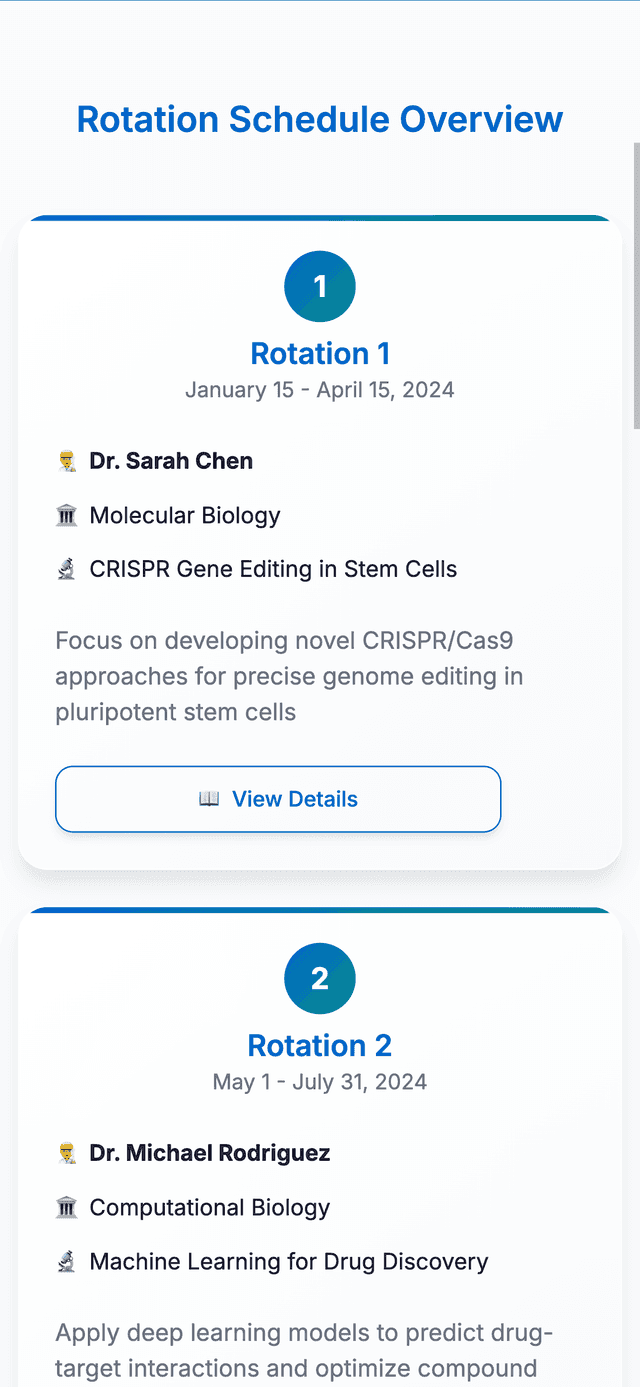Select the Rotation 2 heading
The width and height of the screenshot is (640, 1387).
point(320,1046)
